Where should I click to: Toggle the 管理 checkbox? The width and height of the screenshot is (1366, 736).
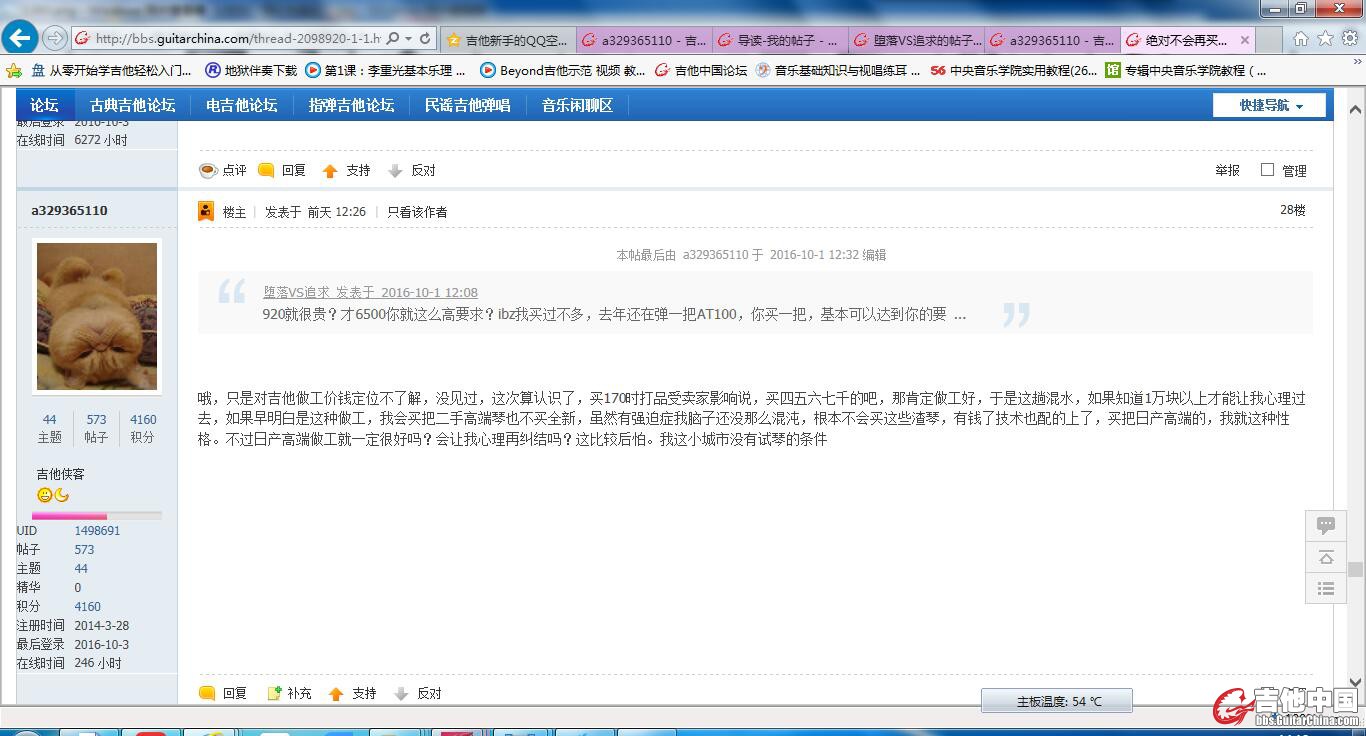[1267, 170]
